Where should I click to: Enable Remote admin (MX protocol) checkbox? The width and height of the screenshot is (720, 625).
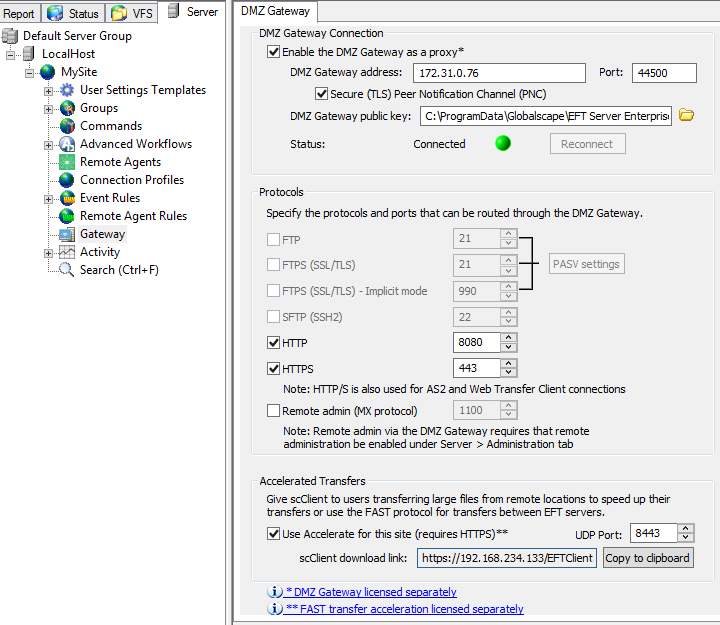(274, 410)
